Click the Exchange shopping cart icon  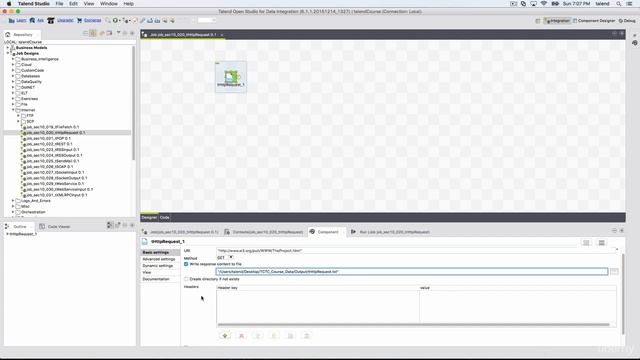[x=80, y=20]
